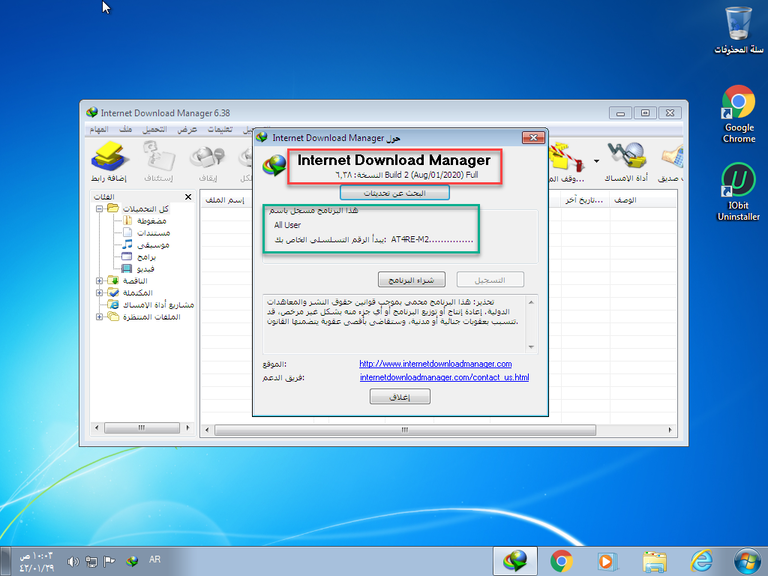Select Grabber projects (مشاريع أداة الامساك) item
Viewport: 768px width, 576px height.
(x=151, y=305)
